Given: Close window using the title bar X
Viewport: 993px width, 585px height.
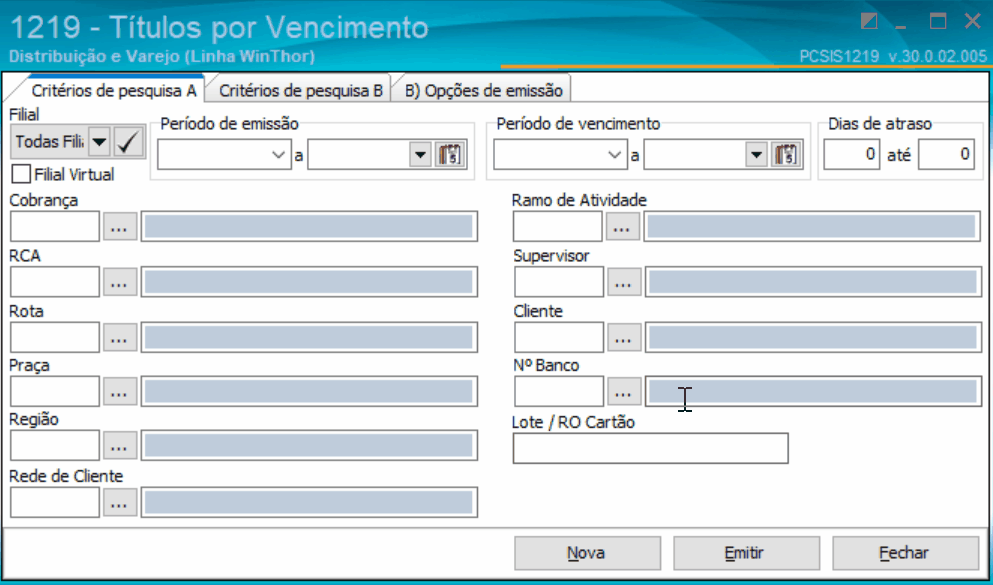Looking at the screenshot, I should [x=973, y=22].
